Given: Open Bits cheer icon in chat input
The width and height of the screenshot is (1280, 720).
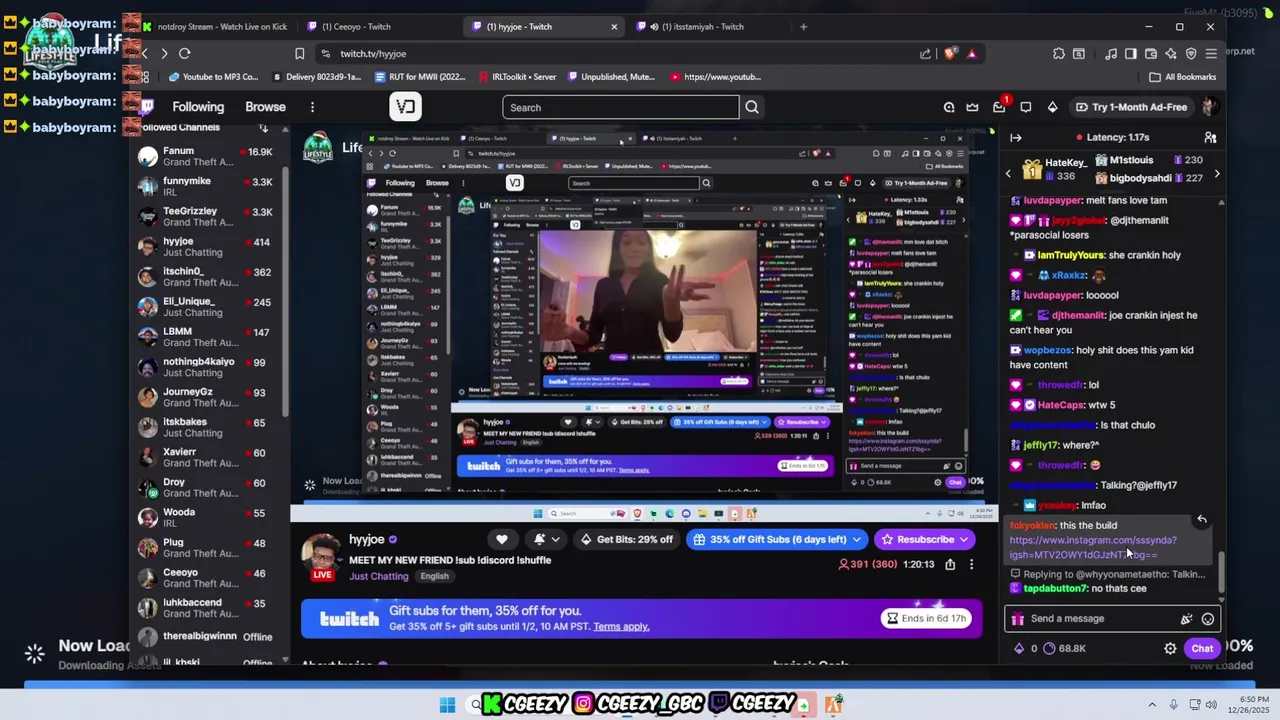Looking at the screenshot, I should [1186, 619].
